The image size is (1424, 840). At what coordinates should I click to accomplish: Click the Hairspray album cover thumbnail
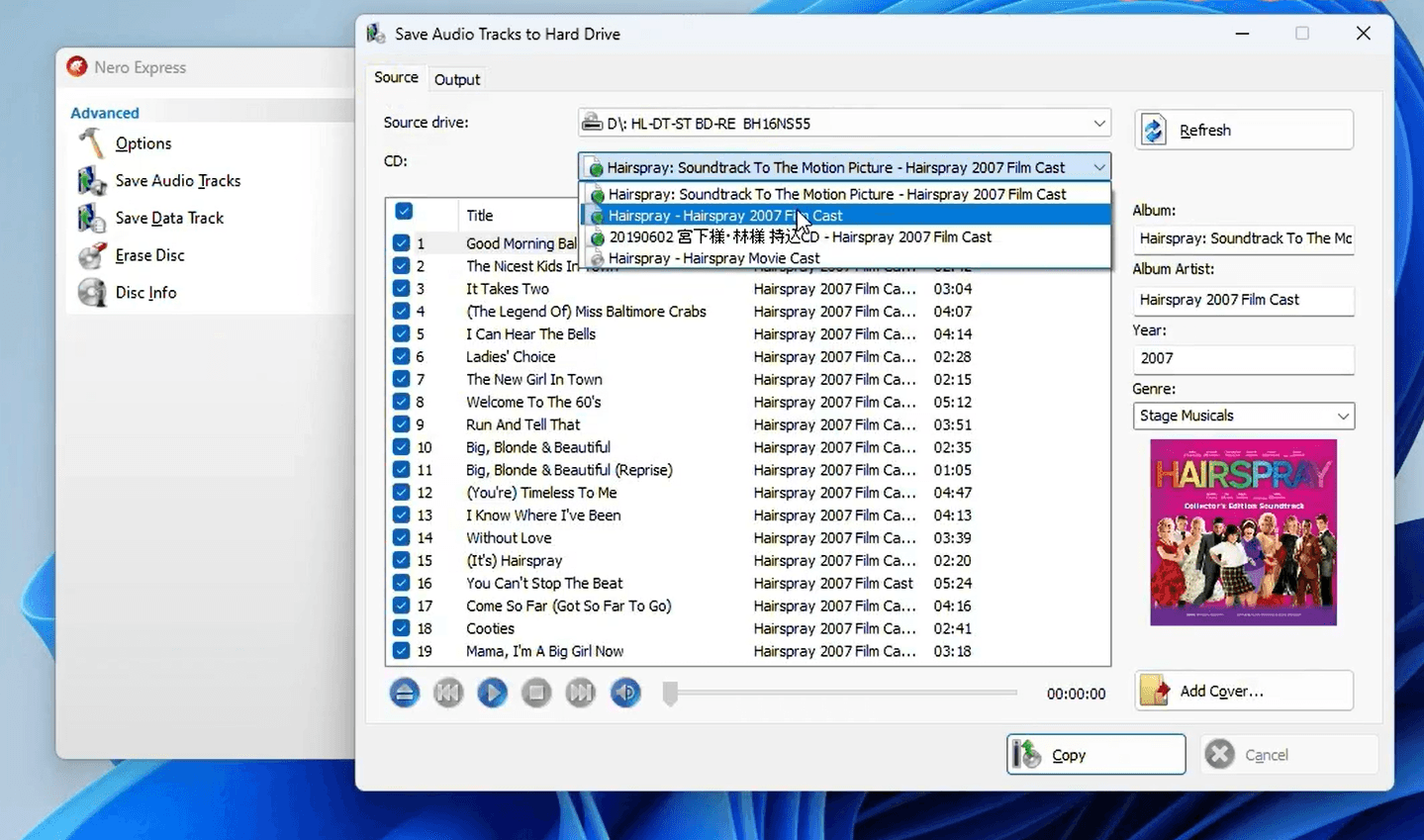point(1243,532)
